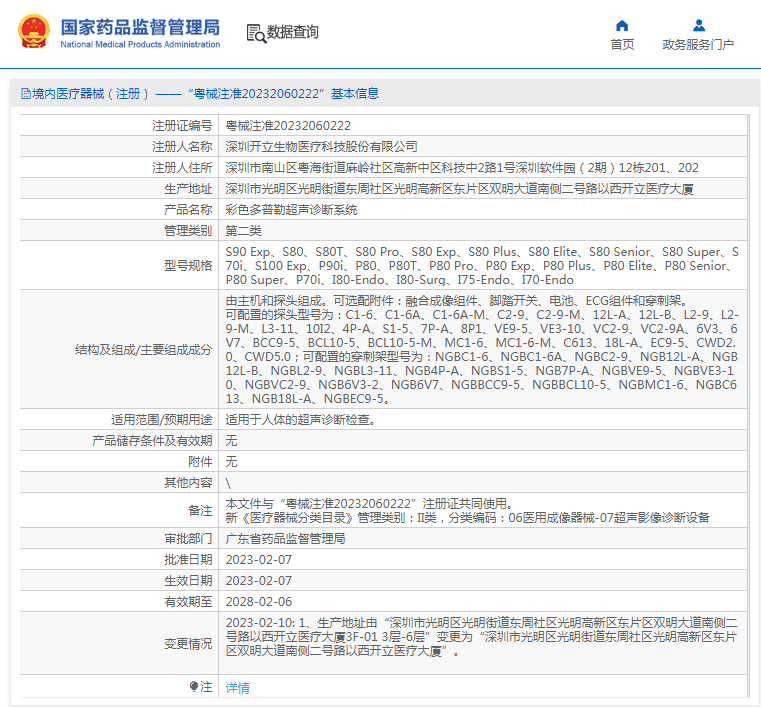
Task: Click the 首页 house icon
Action: click(622, 25)
